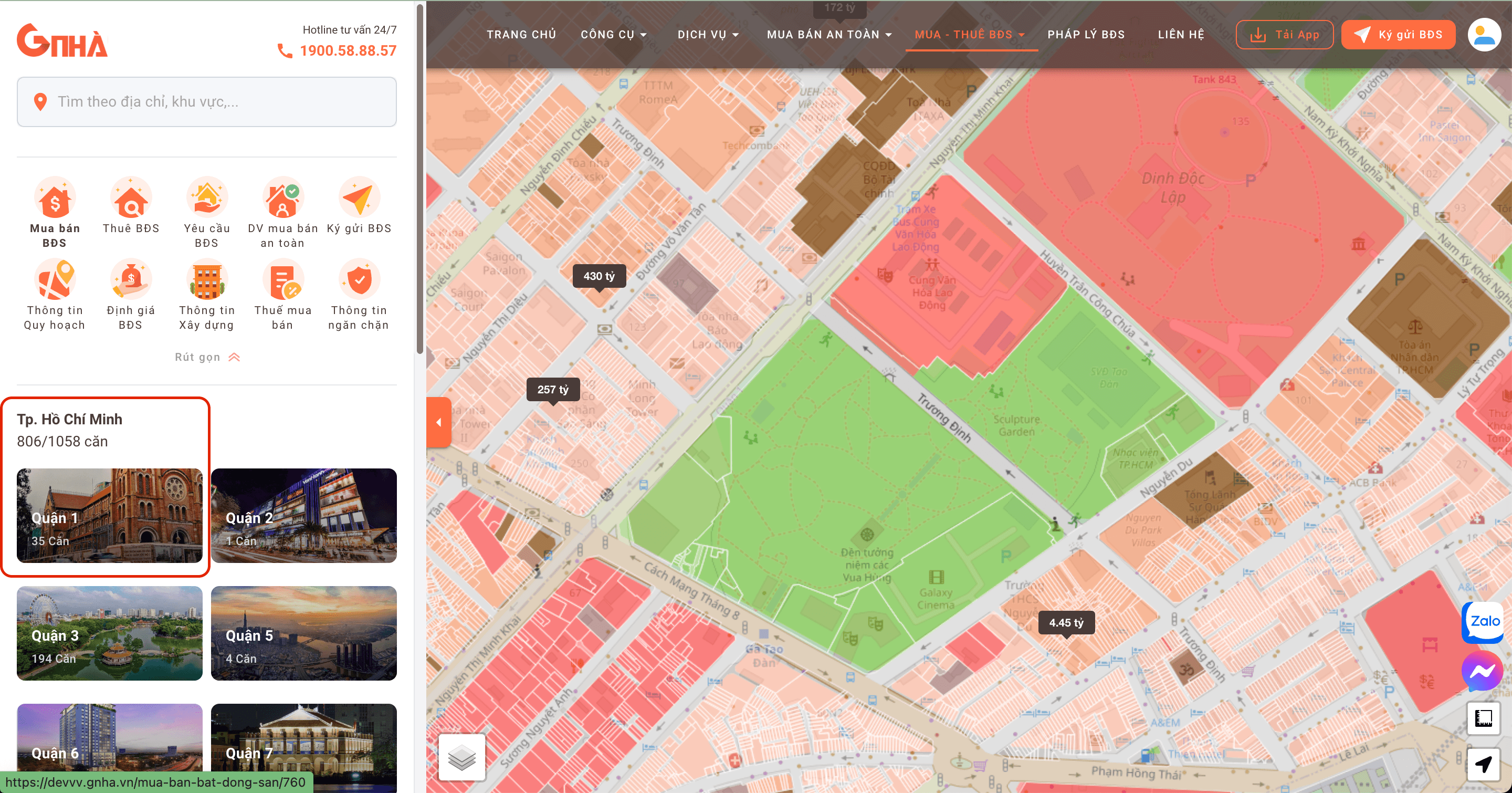Select Quận 6 district card
Screen dimensions: 1512x793
tap(110, 748)
